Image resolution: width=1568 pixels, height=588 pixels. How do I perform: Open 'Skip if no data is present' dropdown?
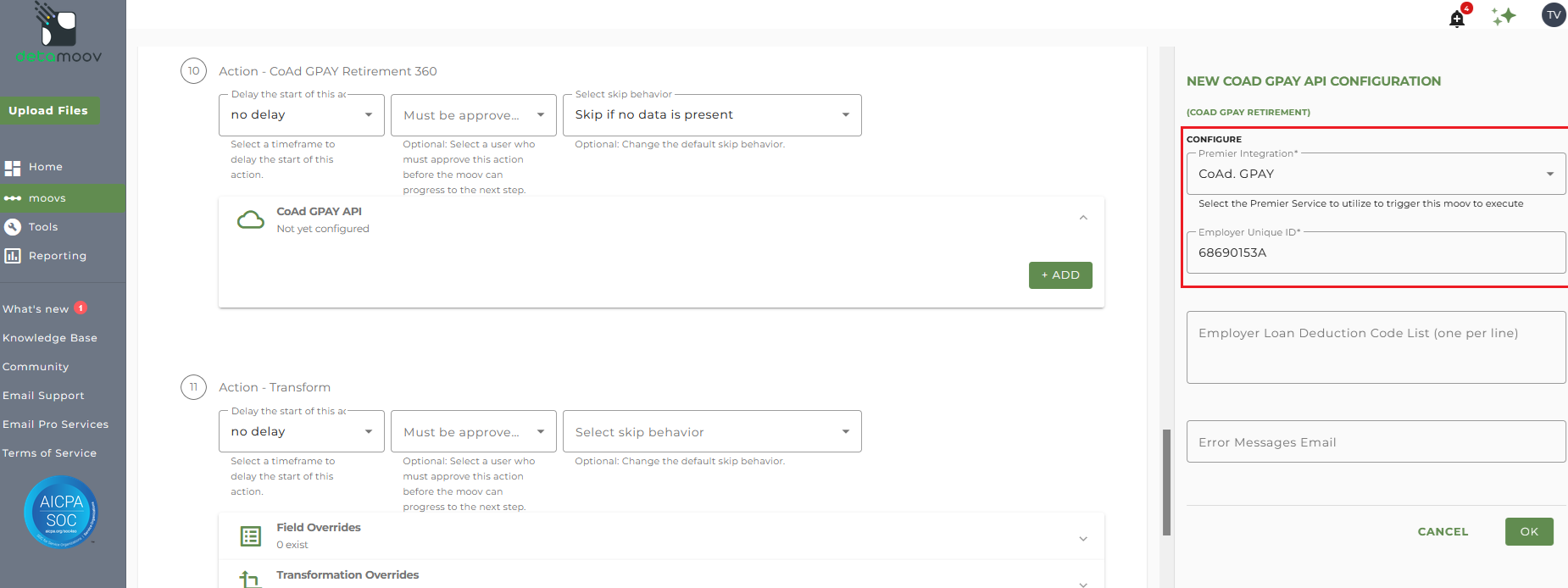pos(712,115)
